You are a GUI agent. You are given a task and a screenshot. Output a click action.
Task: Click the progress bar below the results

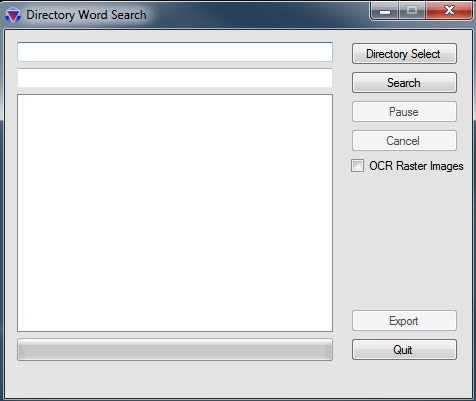pyautogui.click(x=175, y=350)
